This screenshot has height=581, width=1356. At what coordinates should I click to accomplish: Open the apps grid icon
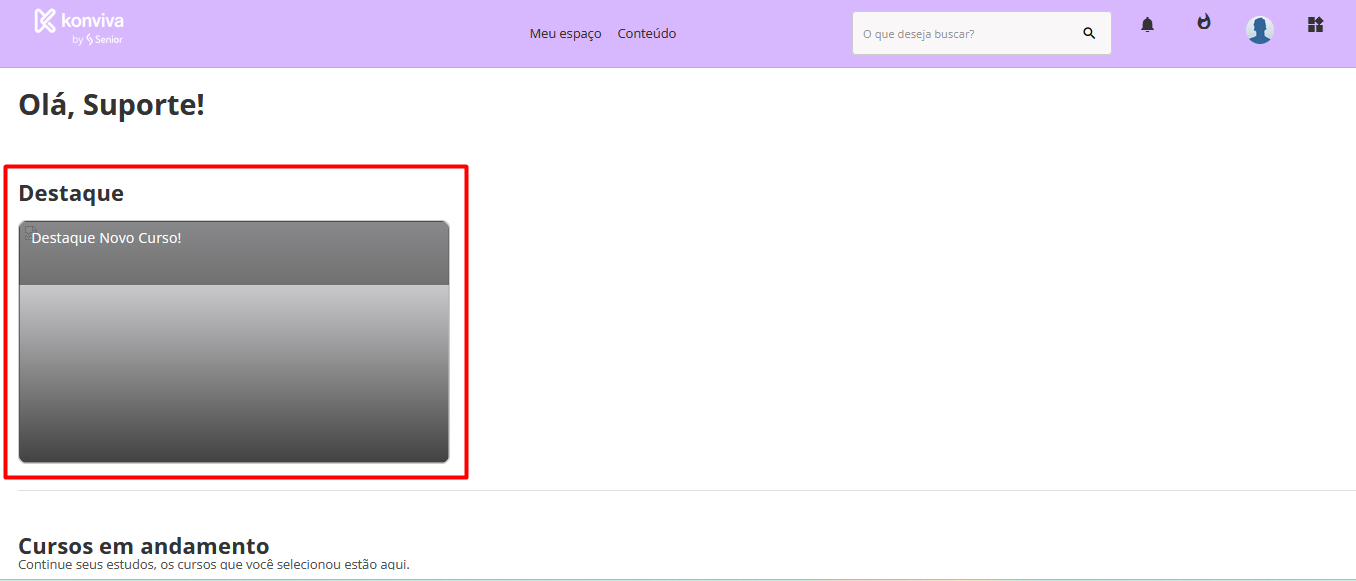(x=1316, y=25)
